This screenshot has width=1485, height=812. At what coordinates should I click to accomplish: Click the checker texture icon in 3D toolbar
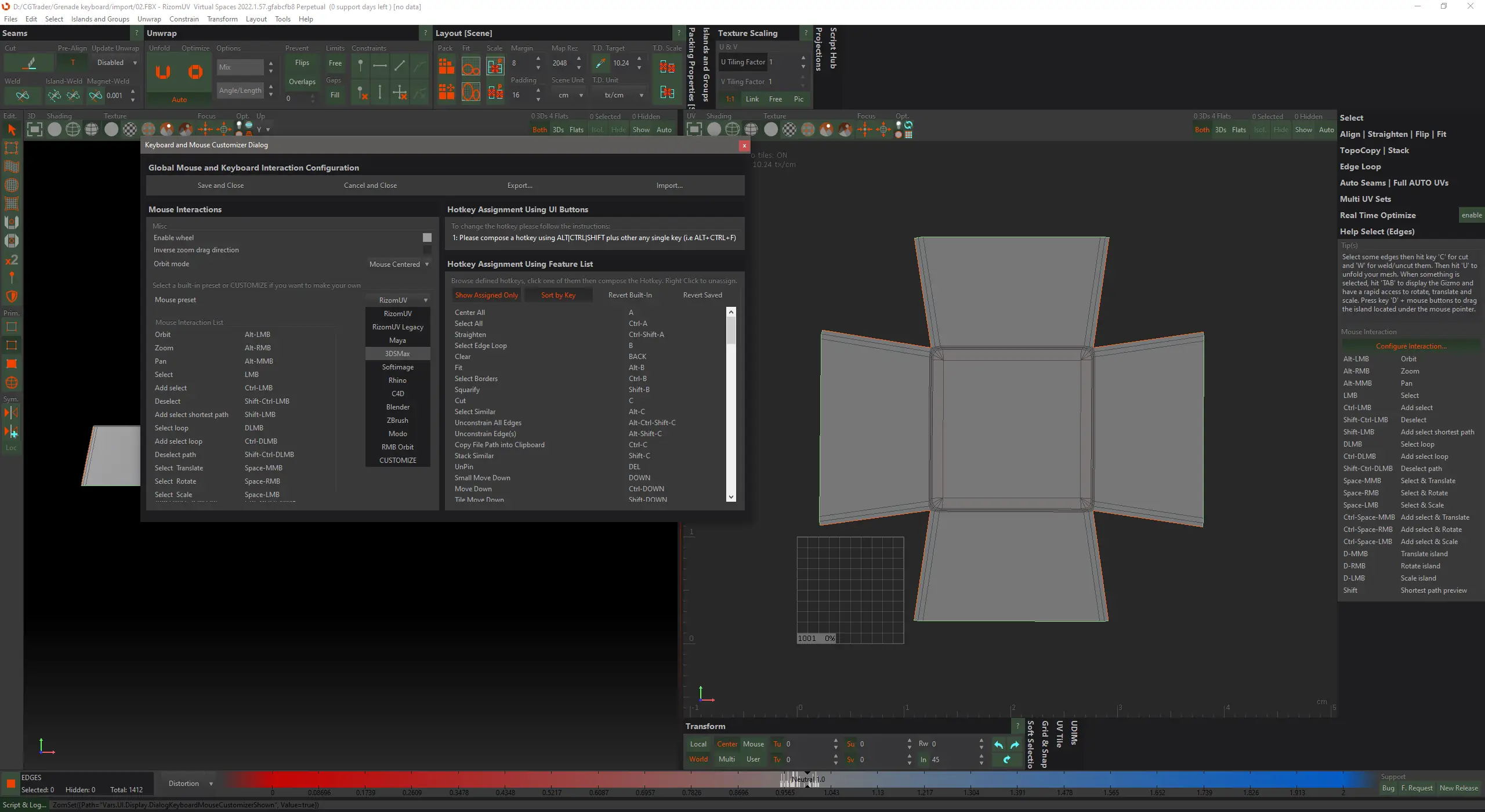[130, 129]
